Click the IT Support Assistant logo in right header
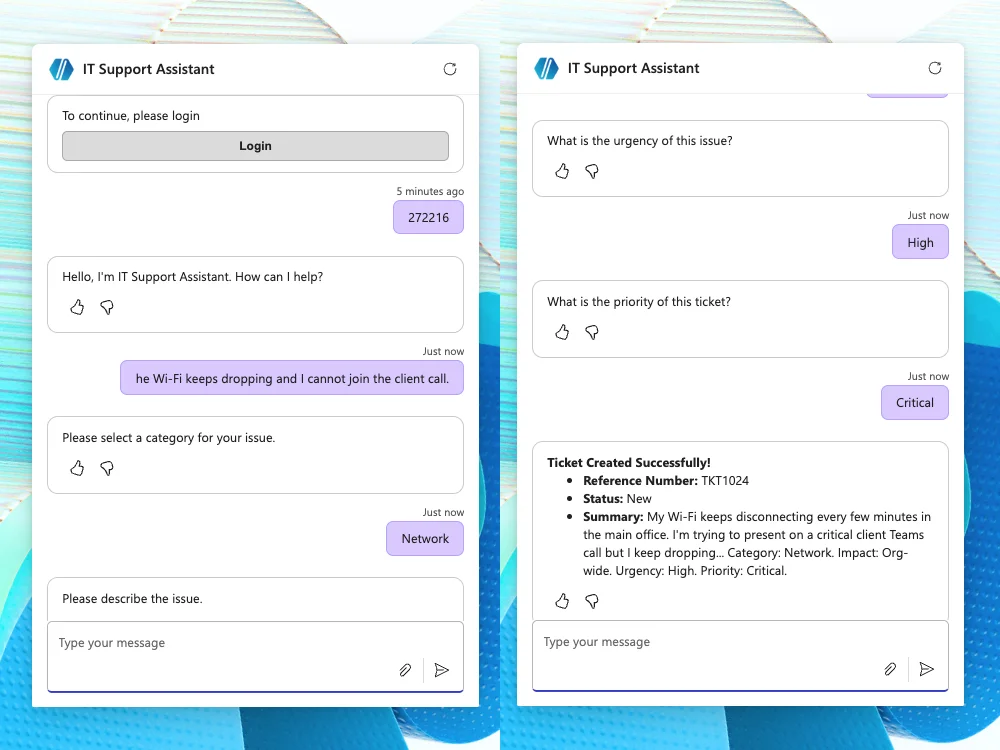The height and width of the screenshot is (750, 1000). point(545,67)
